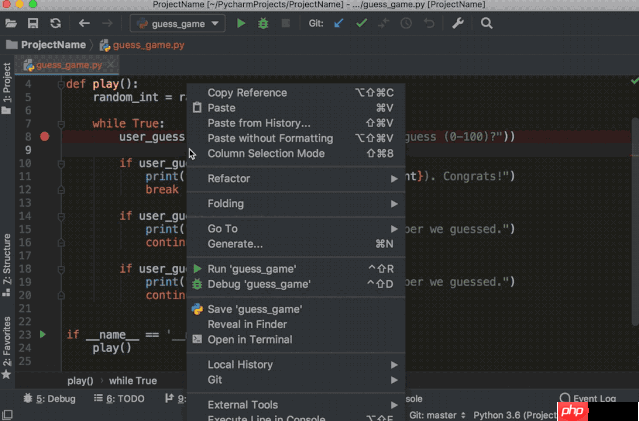Open the 1: Project tool window

[7, 88]
